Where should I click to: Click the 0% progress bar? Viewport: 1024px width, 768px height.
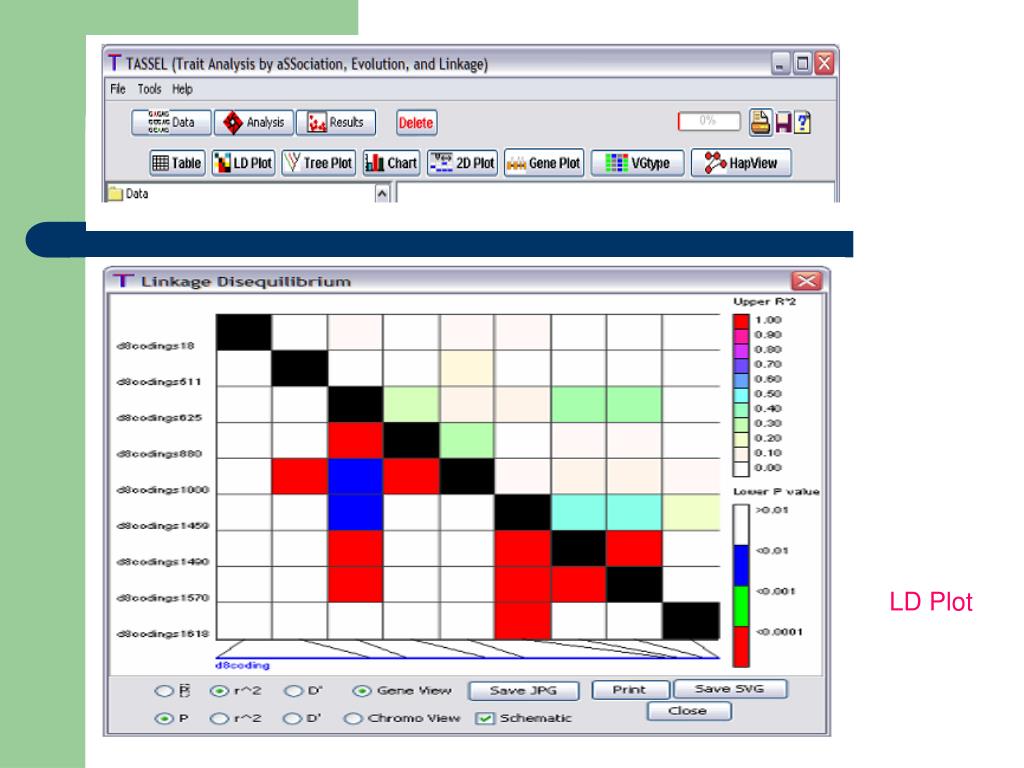709,121
